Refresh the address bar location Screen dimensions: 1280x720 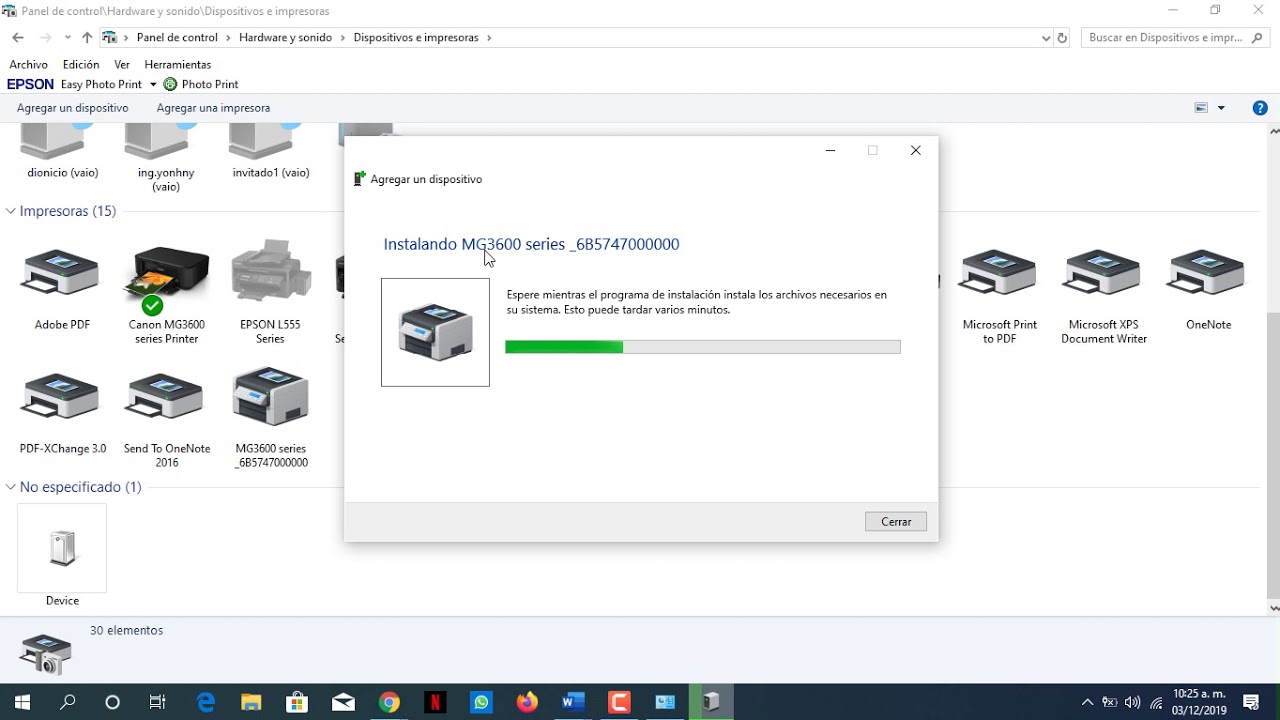click(1062, 38)
